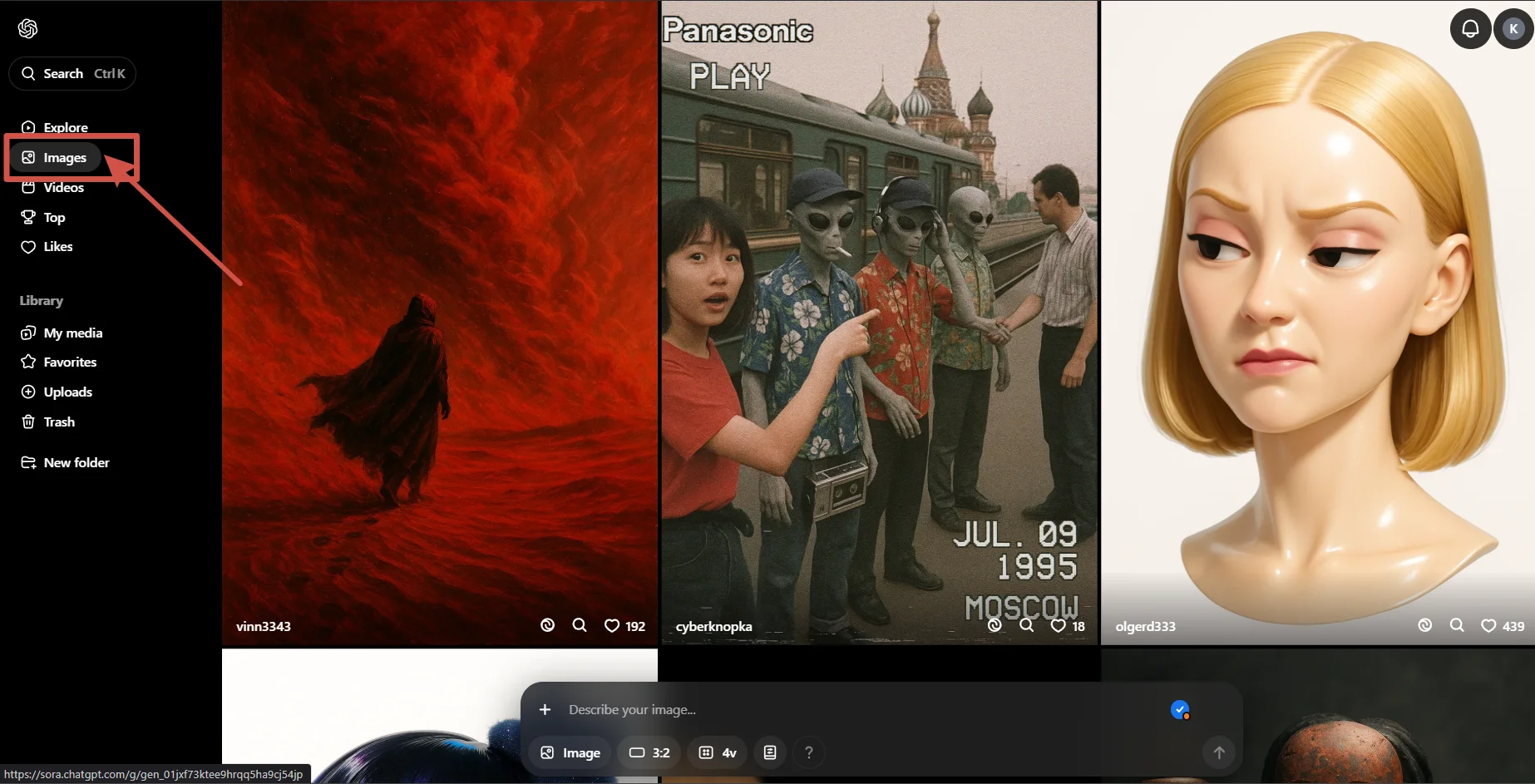Open Uploads in Library
The height and width of the screenshot is (784, 1535).
coord(57,392)
